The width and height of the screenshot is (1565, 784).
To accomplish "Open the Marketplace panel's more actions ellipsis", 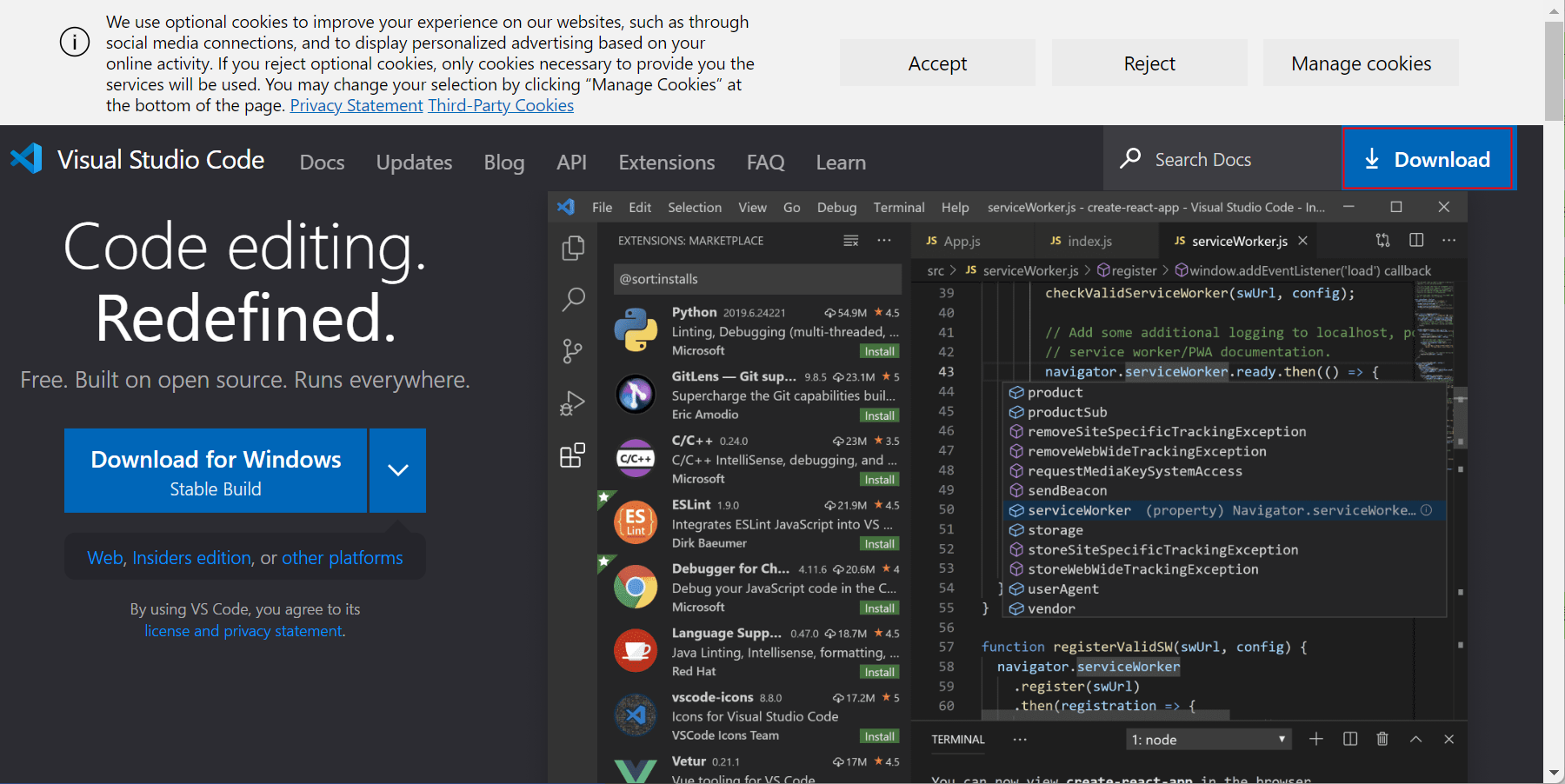I will click(x=884, y=241).
